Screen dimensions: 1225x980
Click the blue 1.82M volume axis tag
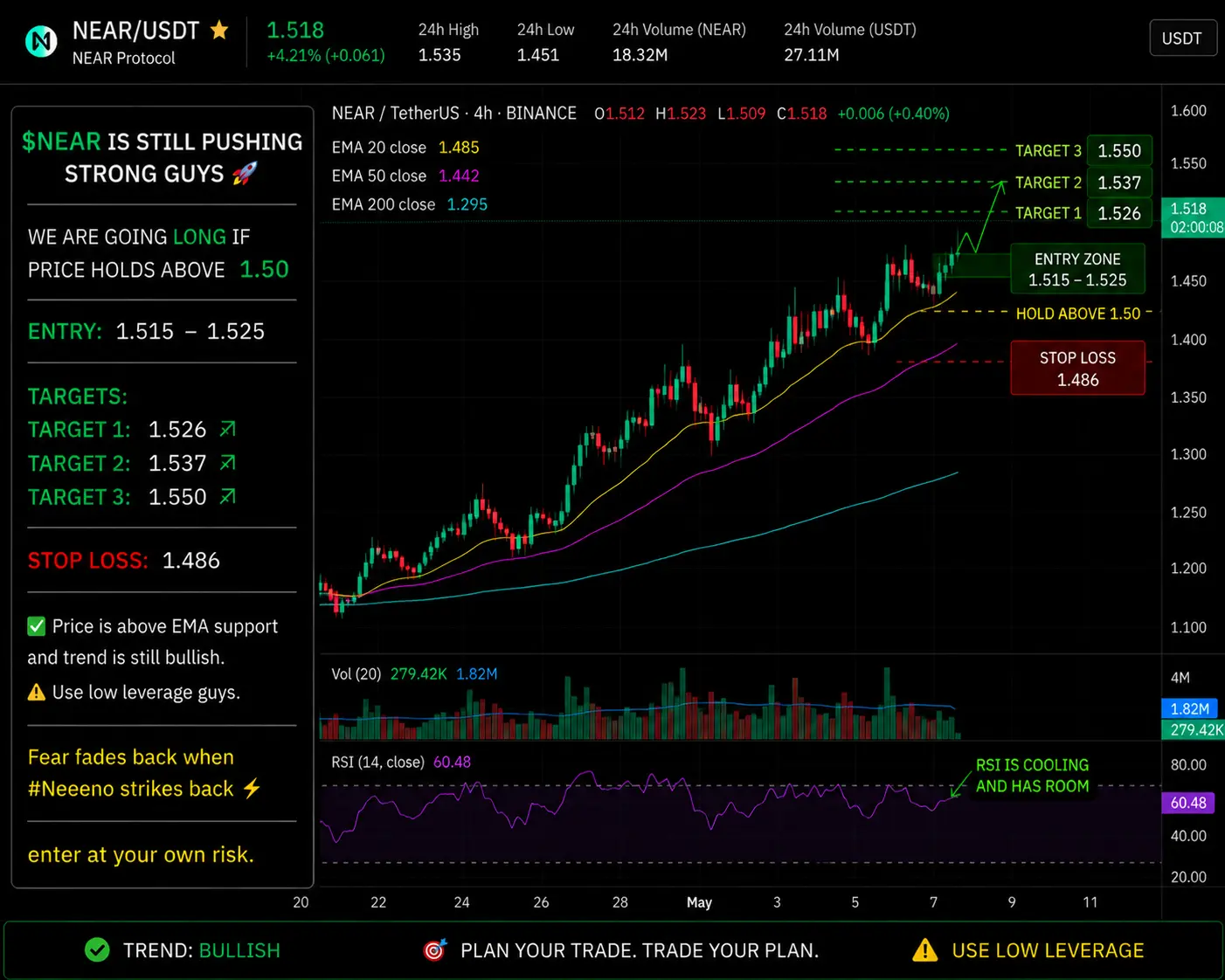(1189, 709)
